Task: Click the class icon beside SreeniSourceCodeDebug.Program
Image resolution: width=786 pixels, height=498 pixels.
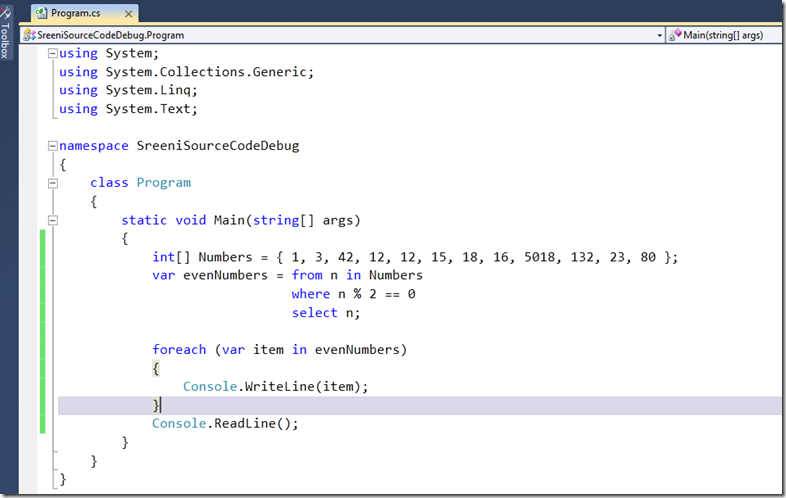Action: [29, 35]
